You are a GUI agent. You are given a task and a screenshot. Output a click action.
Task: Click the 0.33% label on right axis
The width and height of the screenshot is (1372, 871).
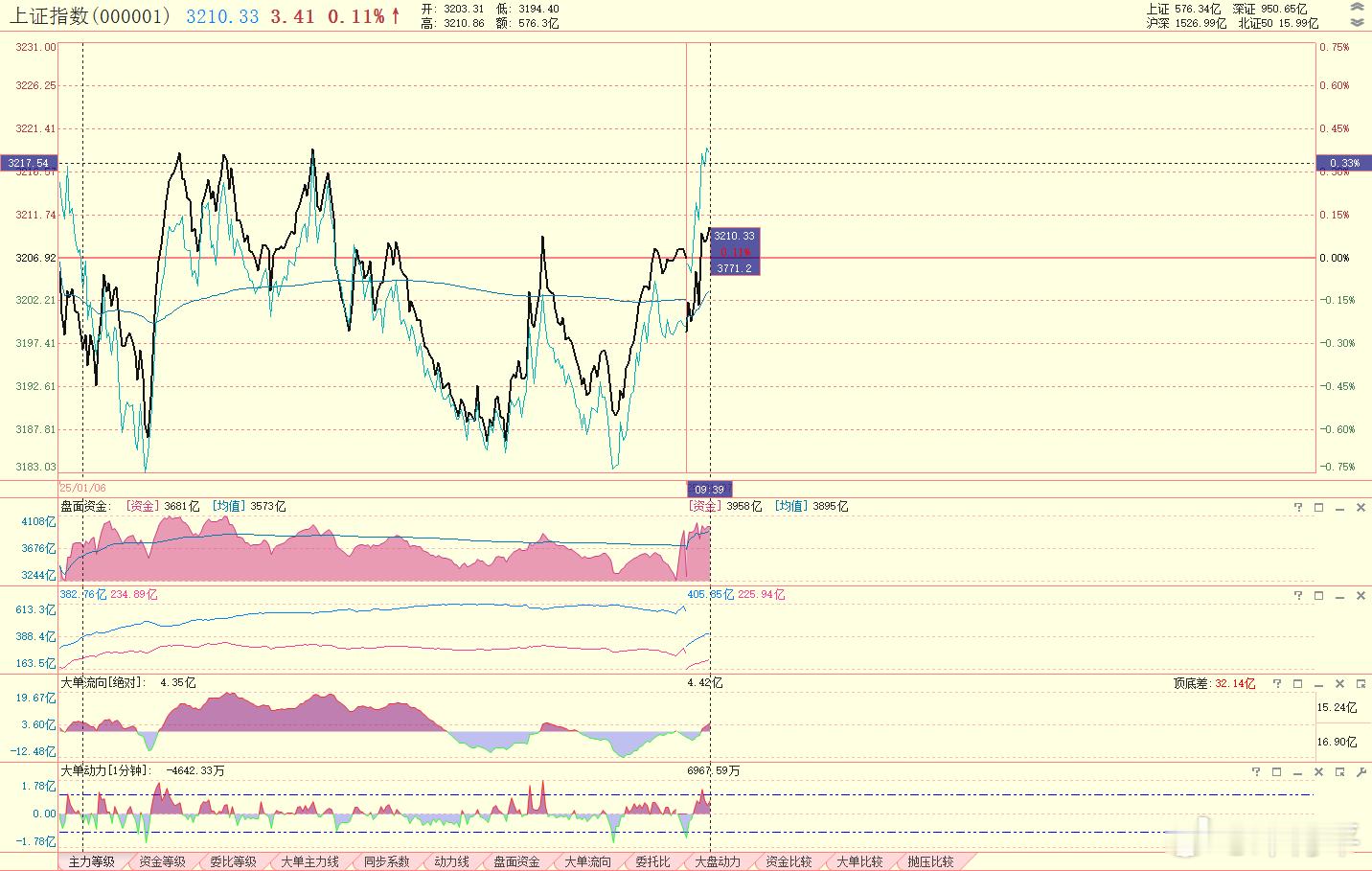coord(1344,163)
